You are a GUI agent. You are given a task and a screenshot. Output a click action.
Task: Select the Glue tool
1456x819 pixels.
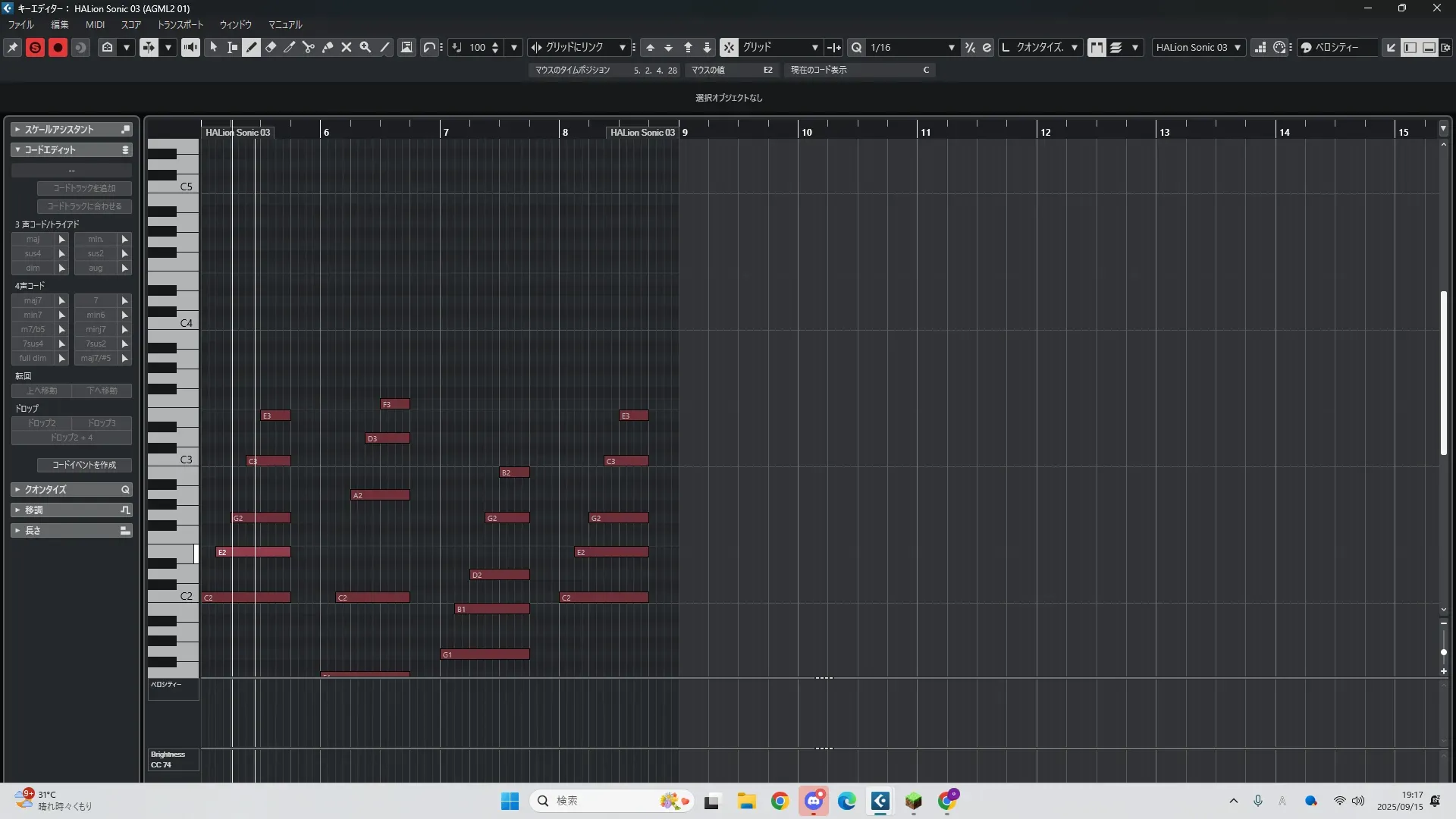click(x=328, y=47)
